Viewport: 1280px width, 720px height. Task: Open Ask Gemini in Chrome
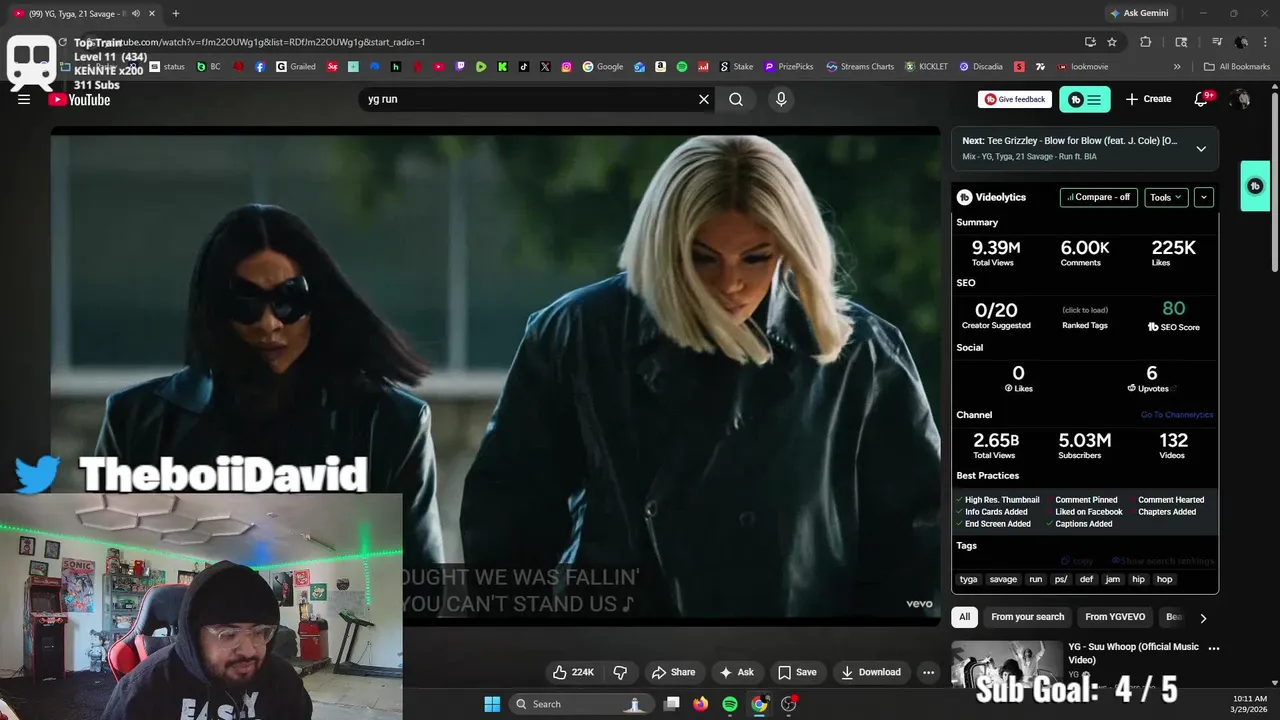click(1138, 13)
